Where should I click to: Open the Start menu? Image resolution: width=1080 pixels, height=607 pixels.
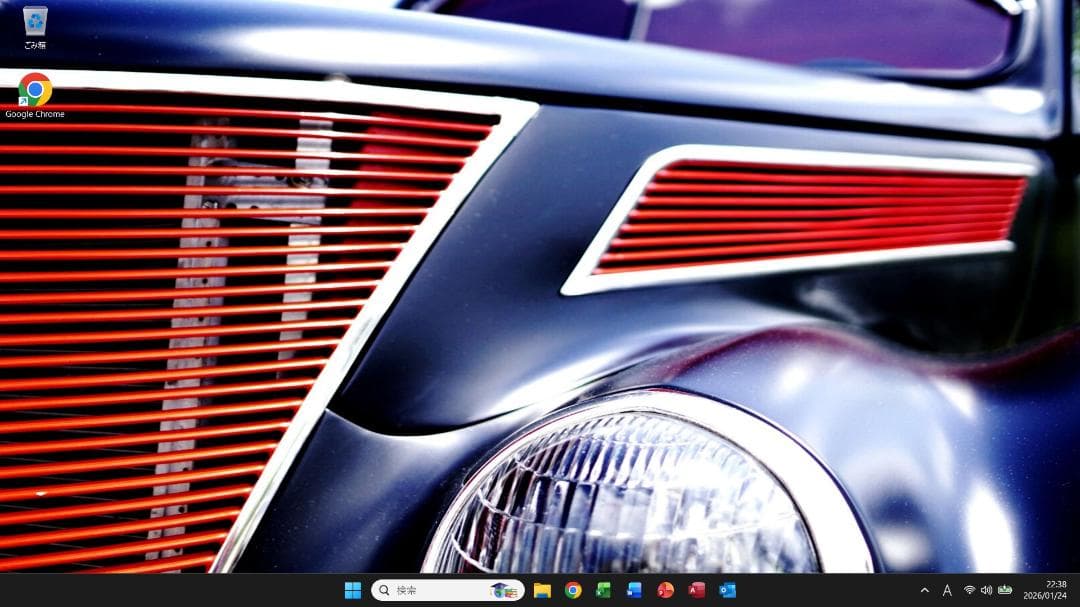[x=351, y=589]
